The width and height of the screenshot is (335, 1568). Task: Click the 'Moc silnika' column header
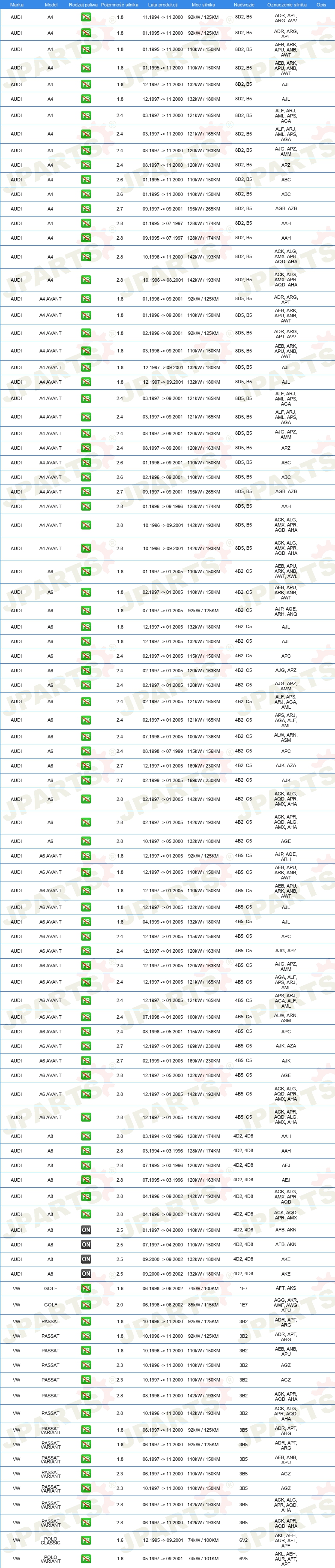coord(203,4)
